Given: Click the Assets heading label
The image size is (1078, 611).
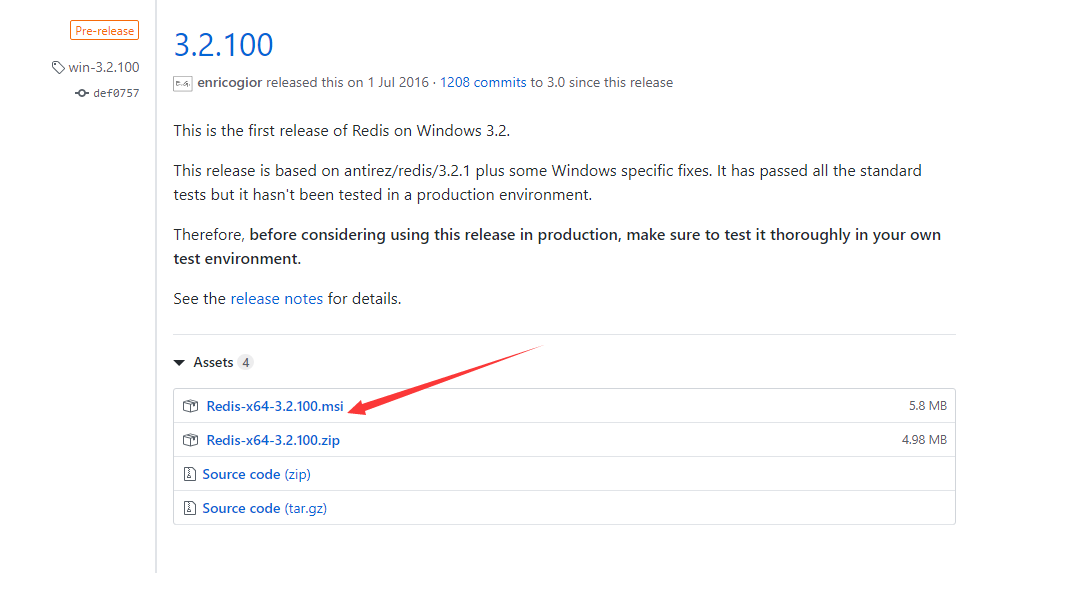Looking at the screenshot, I should pos(213,363).
